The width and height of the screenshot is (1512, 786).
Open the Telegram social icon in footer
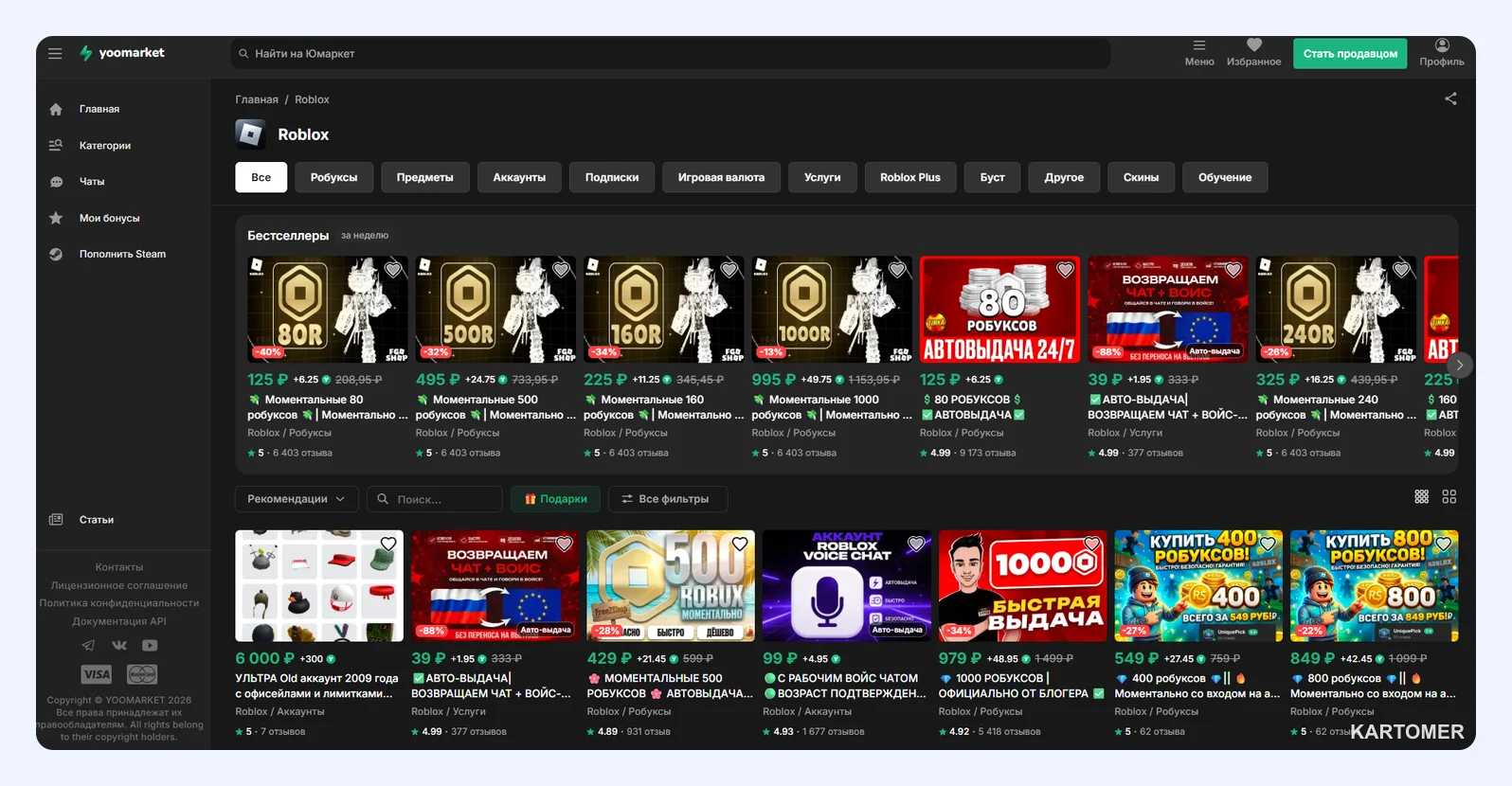[x=88, y=646]
